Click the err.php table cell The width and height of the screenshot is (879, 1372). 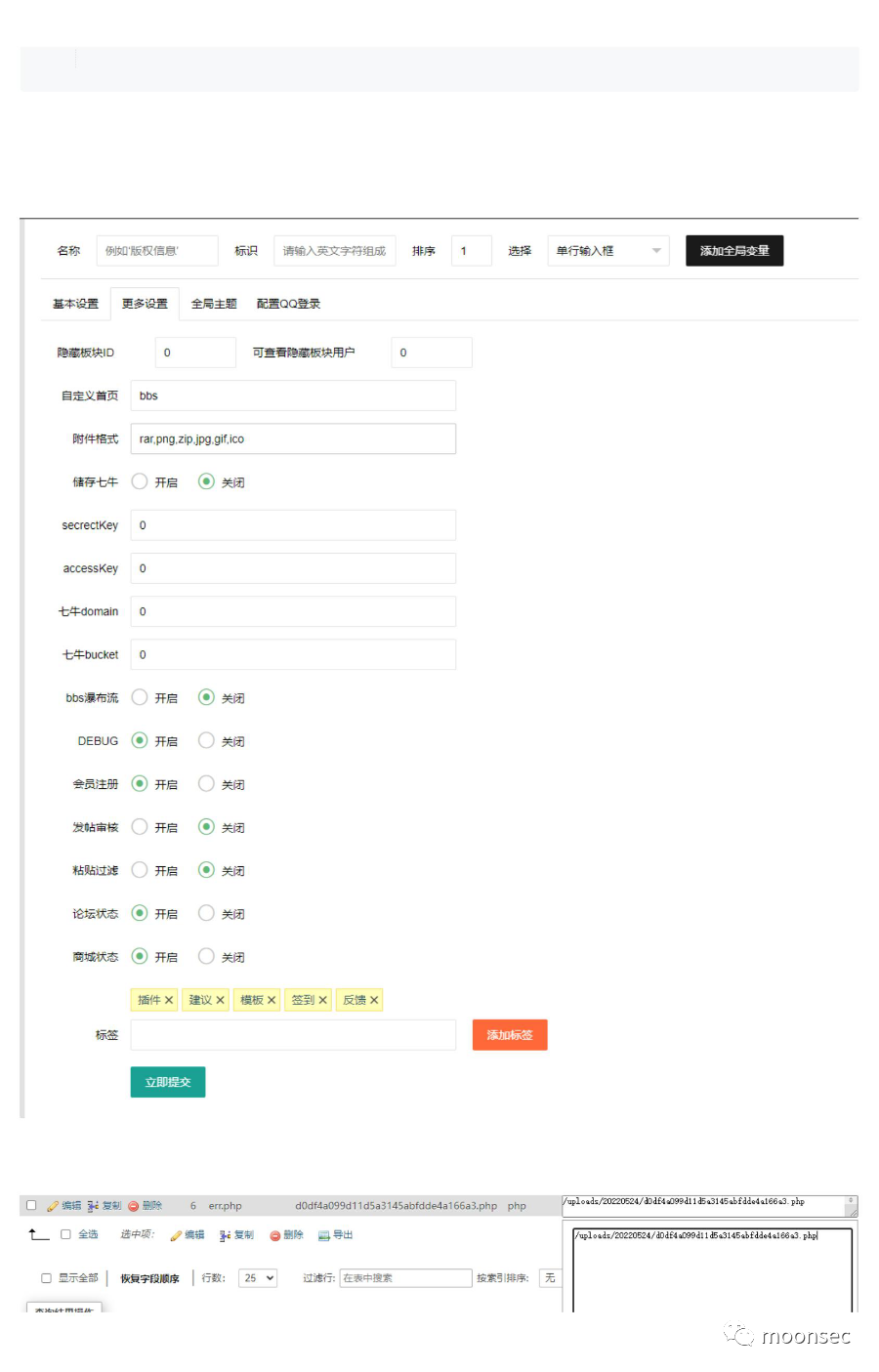pos(225,1206)
